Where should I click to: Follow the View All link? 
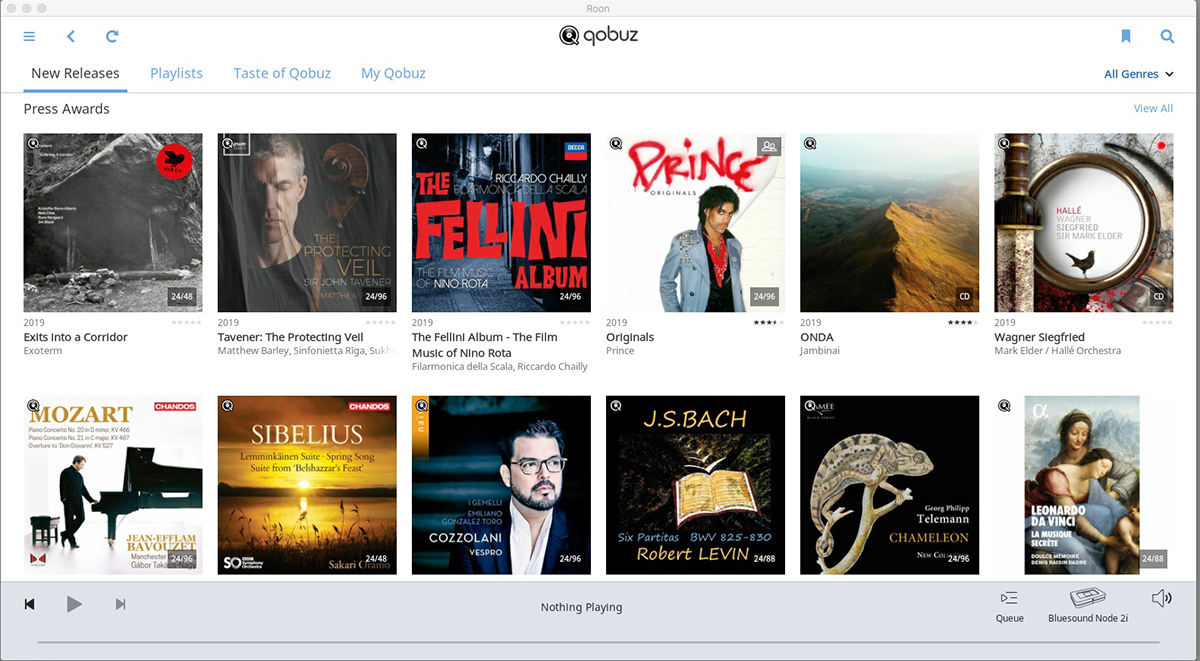[1153, 108]
